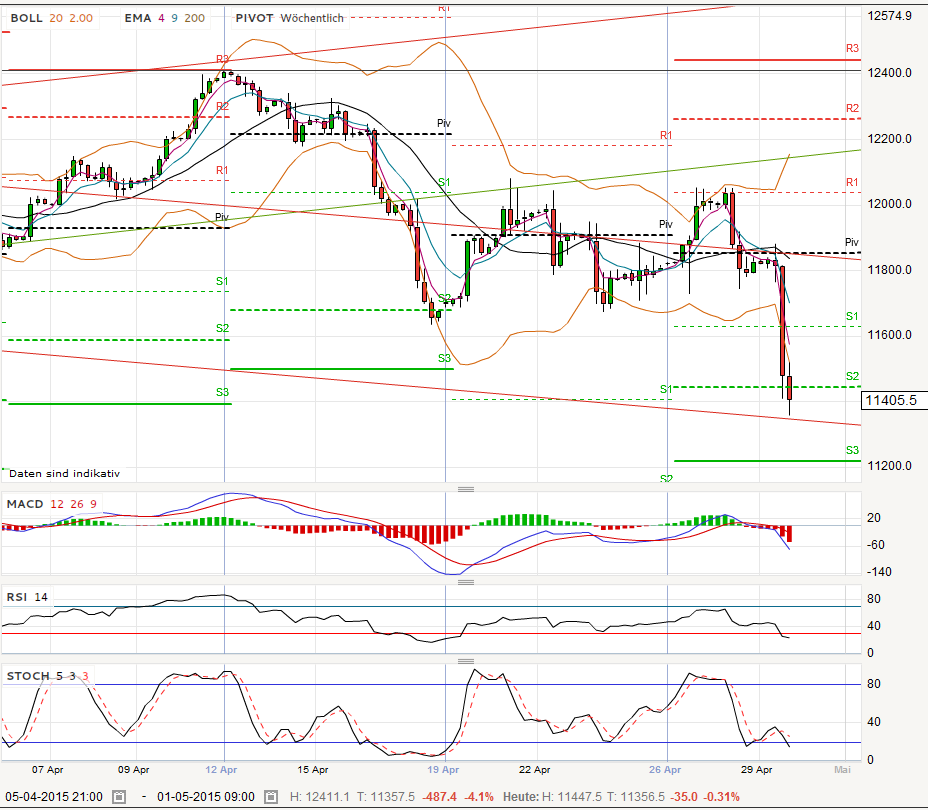Select the RSI 14 indicator label

coord(27,597)
